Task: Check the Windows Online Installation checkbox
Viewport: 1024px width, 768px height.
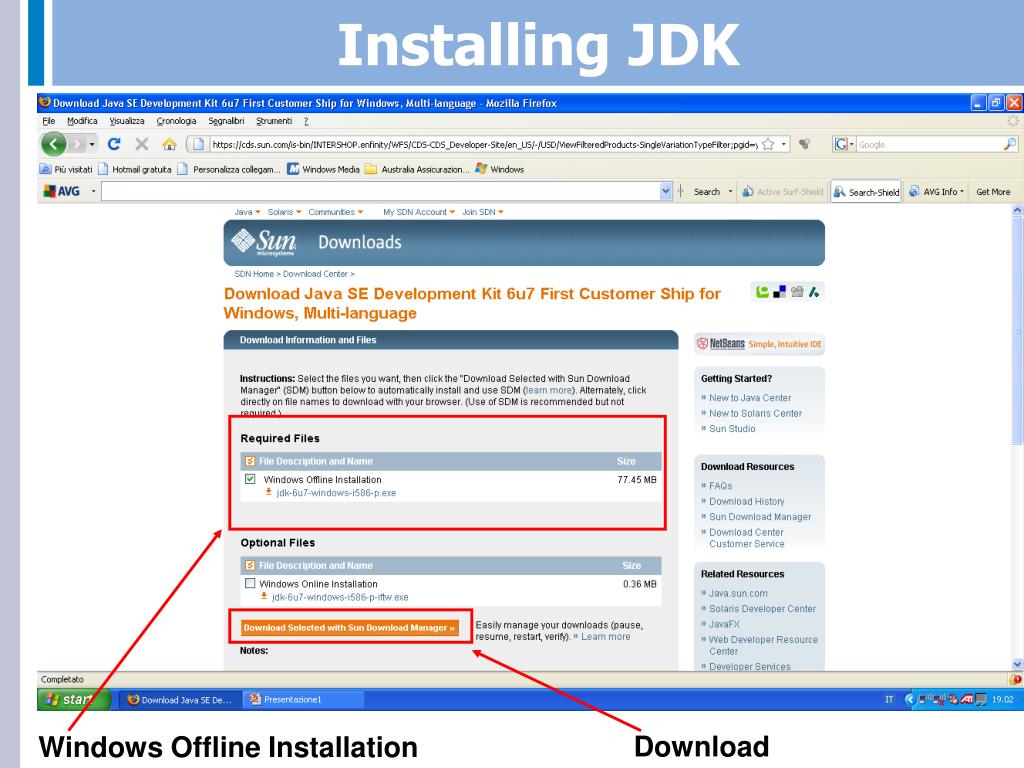Action: pos(250,583)
